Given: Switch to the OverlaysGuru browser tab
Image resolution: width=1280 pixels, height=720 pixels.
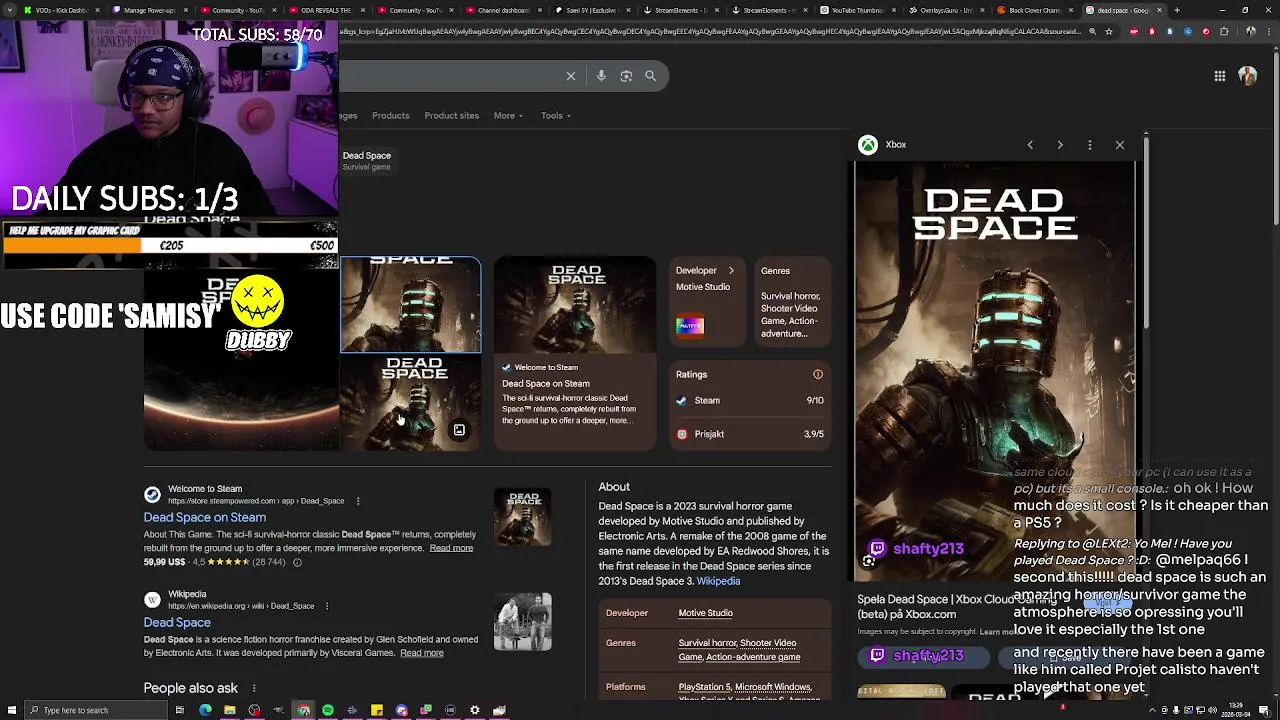Looking at the screenshot, I should pyautogui.click(x=946, y=10).
